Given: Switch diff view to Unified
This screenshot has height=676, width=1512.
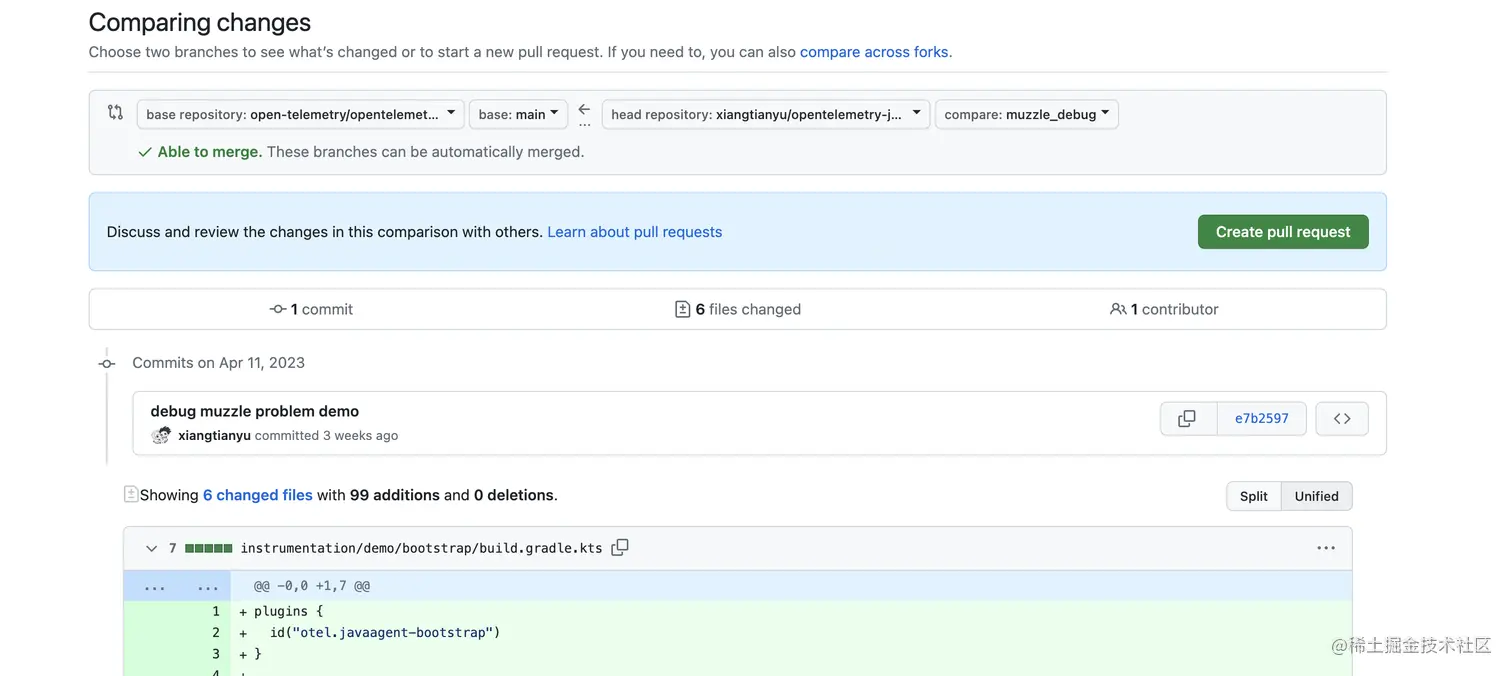Looking at the screenshot, I should click(1316, 496).
